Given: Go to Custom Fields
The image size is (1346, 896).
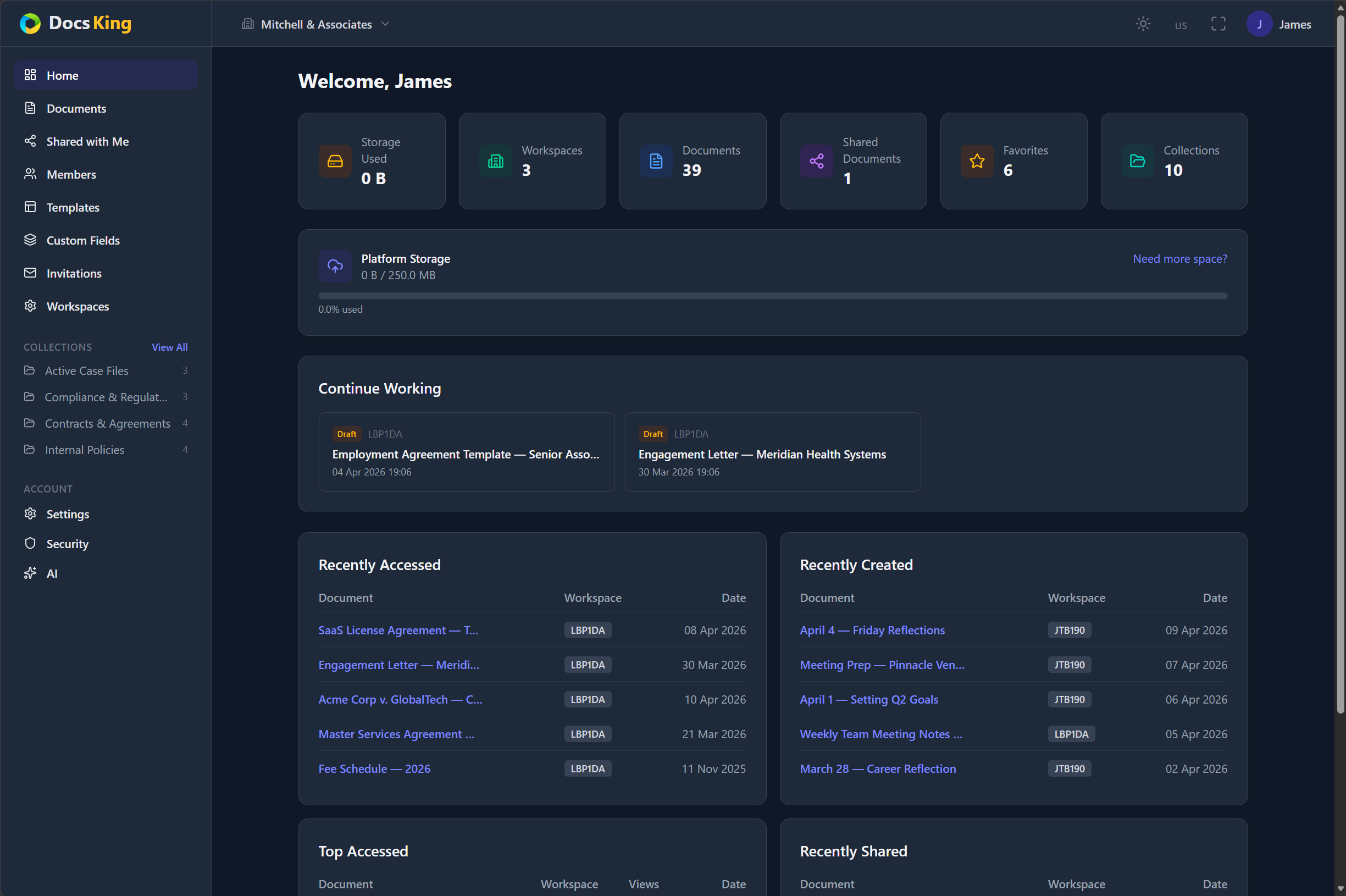Looking at the screenshot, I should 84,240.
